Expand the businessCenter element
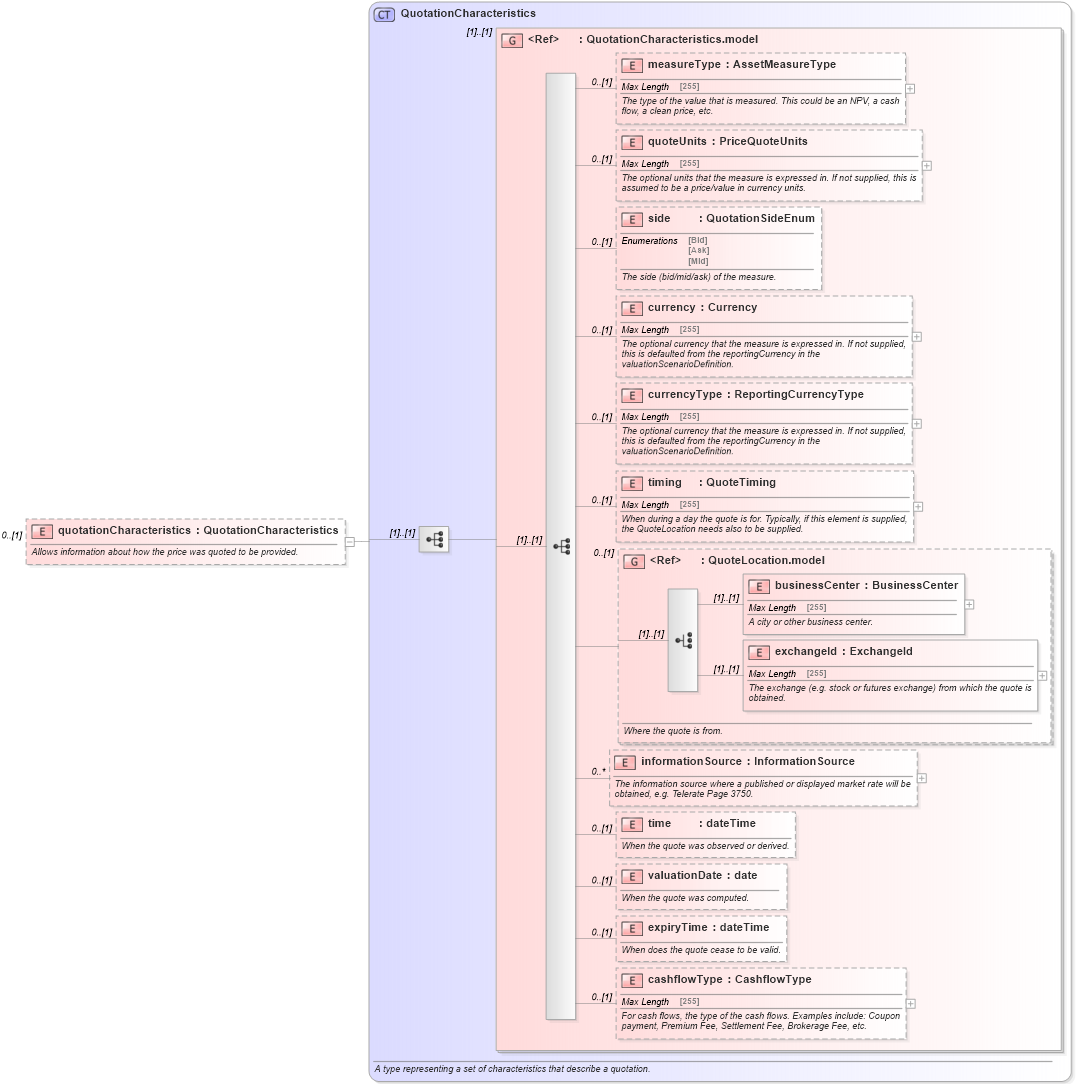1076x1084 pixels. 970,605
